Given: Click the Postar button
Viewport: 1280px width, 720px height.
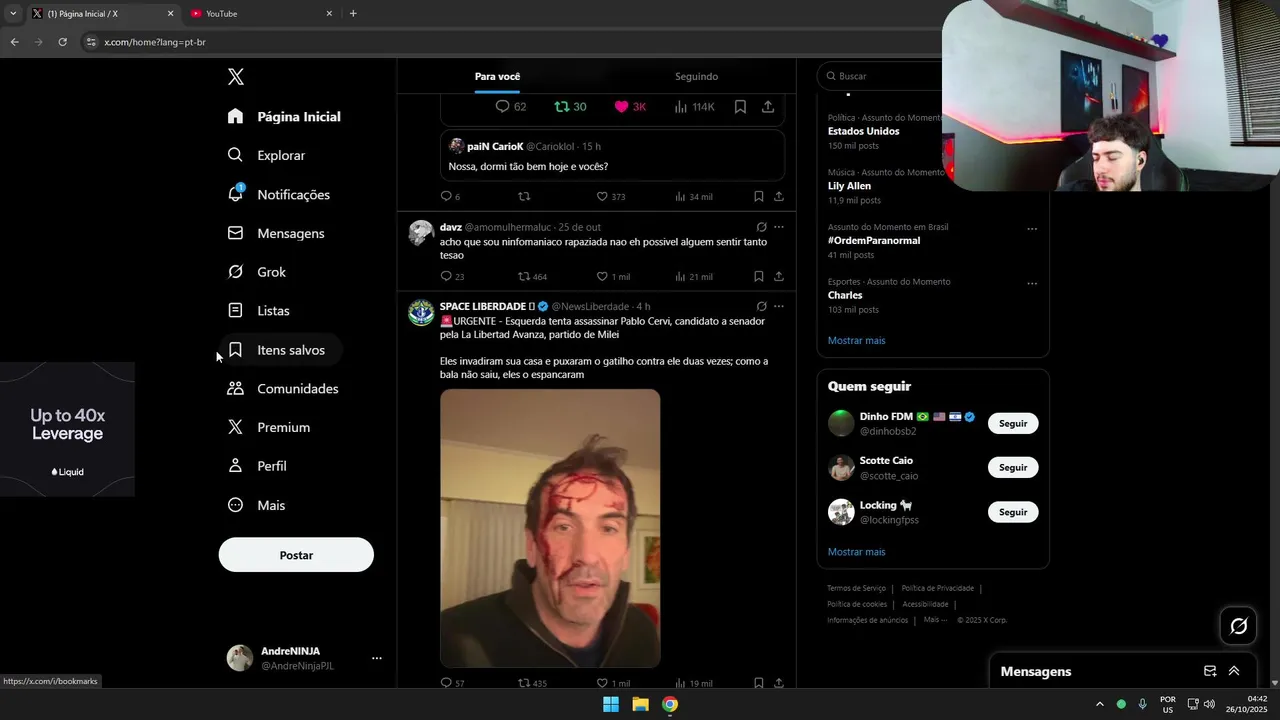Looking at the screenshot, I should click(296, 555).
